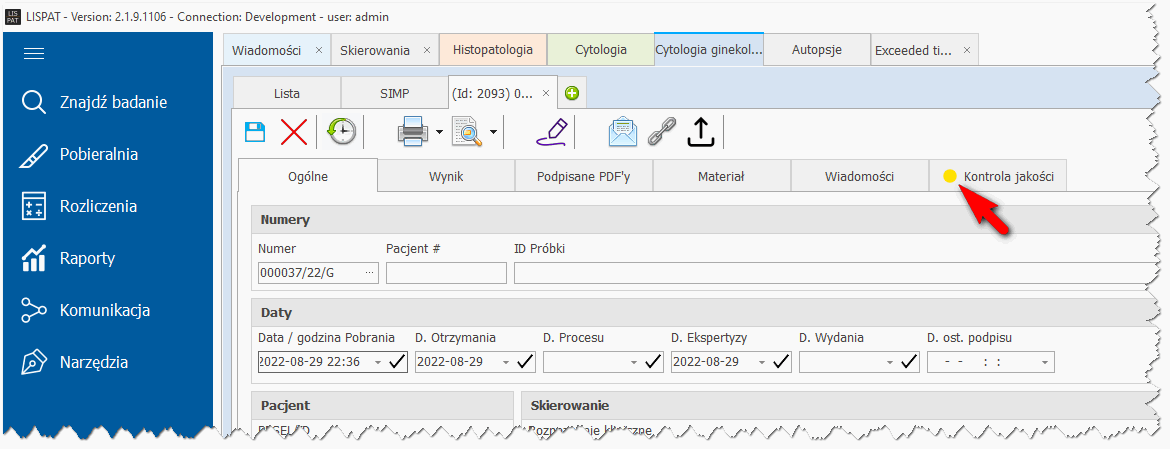This screenshot has width=1170, height=449.
Task: Toggle the D. Wydania checkmark
Action: point(909,362)
